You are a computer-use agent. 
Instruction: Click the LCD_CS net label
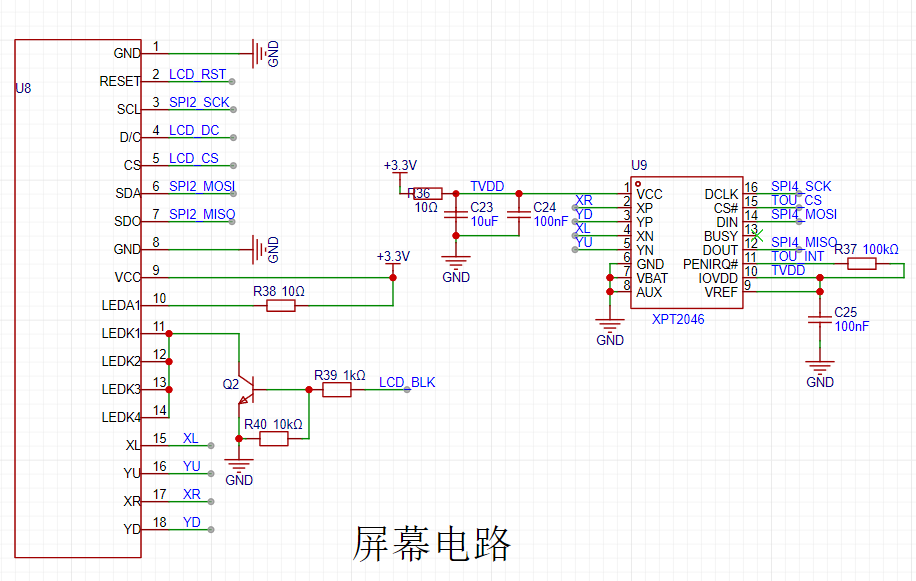[x=194, y=158]
